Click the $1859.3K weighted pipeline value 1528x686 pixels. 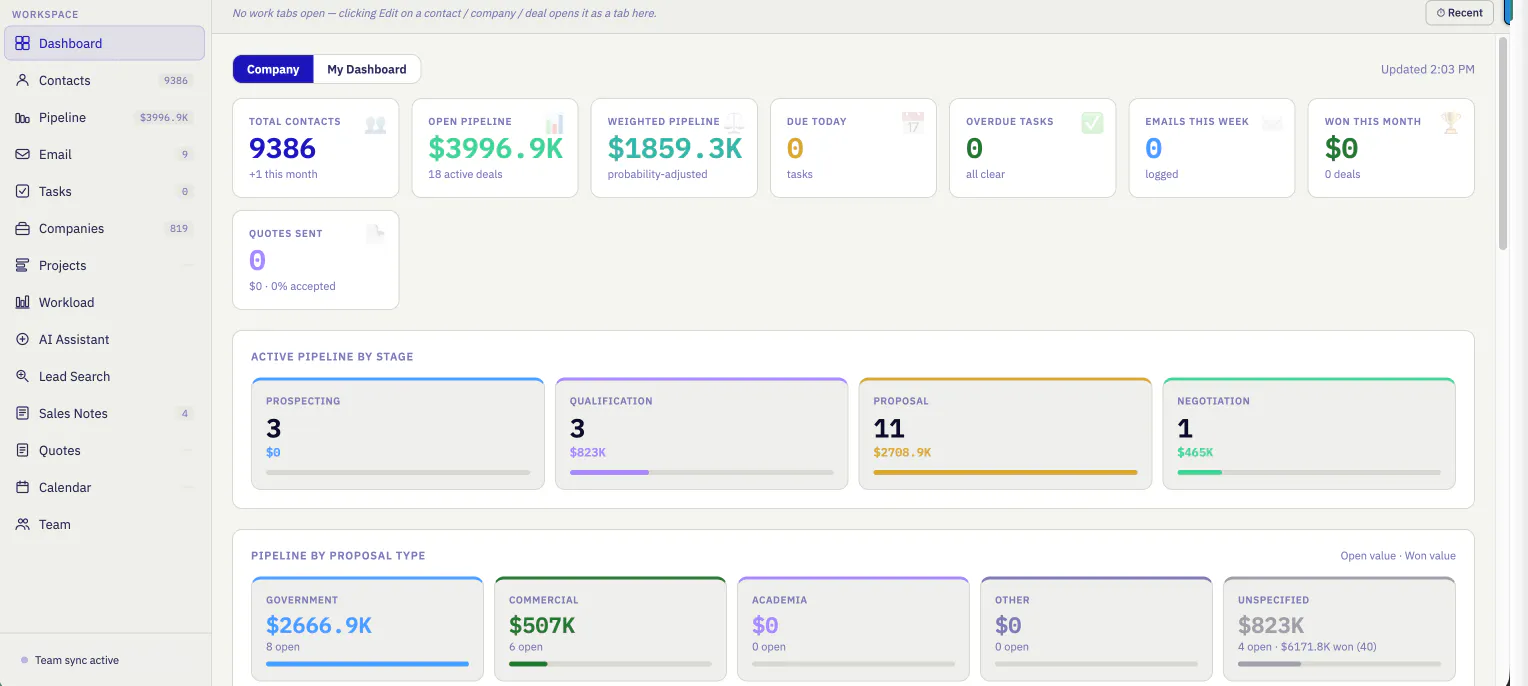[675, 148]
